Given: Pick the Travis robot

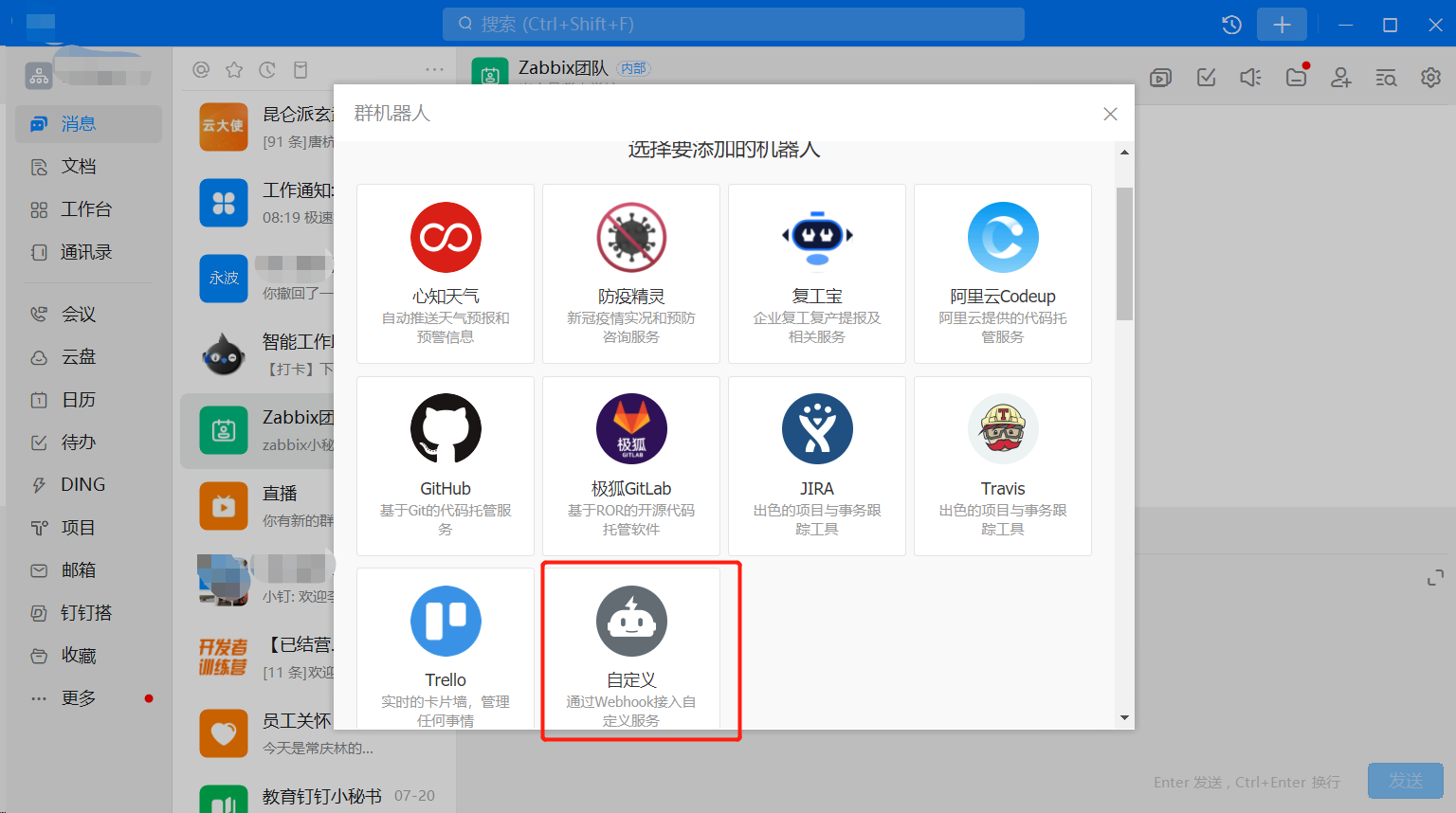Looking at the screenshot, I should click(x=1003, y=466).
